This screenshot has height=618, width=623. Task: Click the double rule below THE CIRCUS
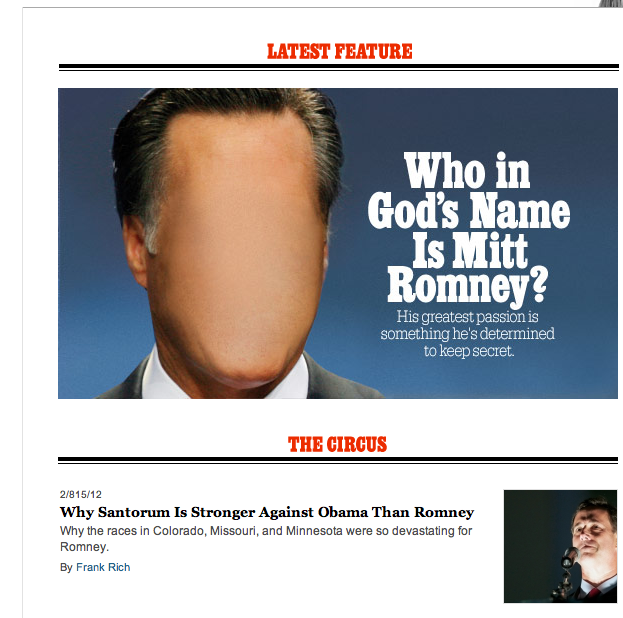click(338, 460)
